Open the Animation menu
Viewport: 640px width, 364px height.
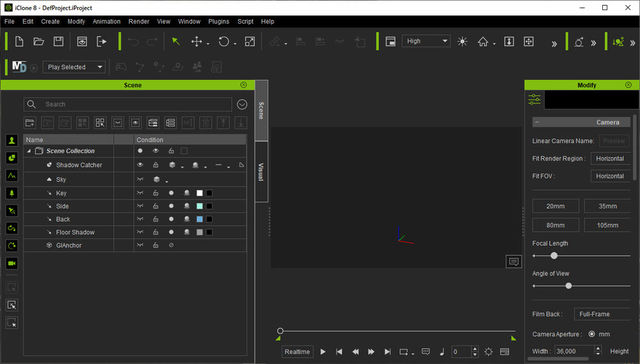107,22
